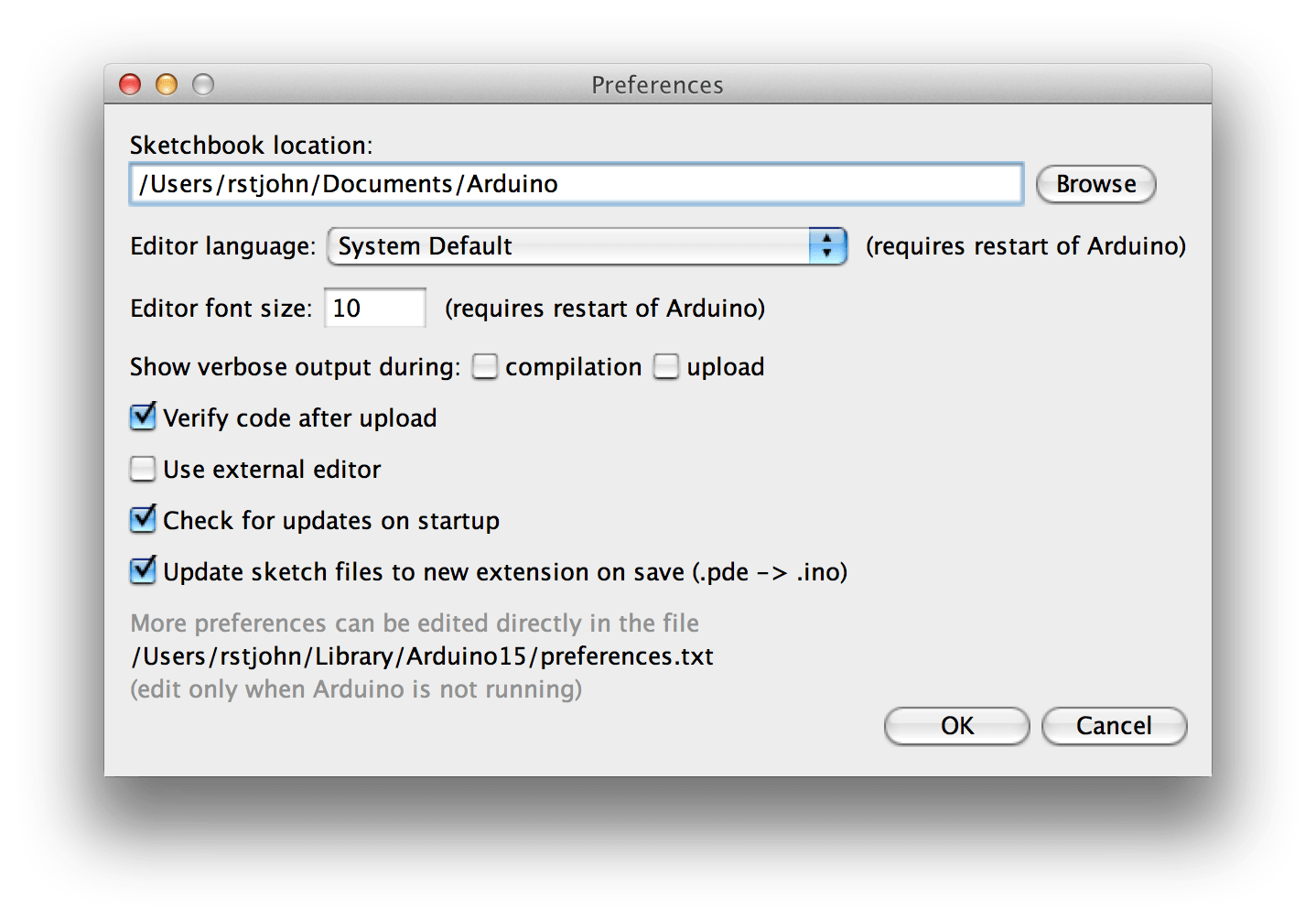
Task: Click the Browse button for sketchbook location
Action: 1095,184
